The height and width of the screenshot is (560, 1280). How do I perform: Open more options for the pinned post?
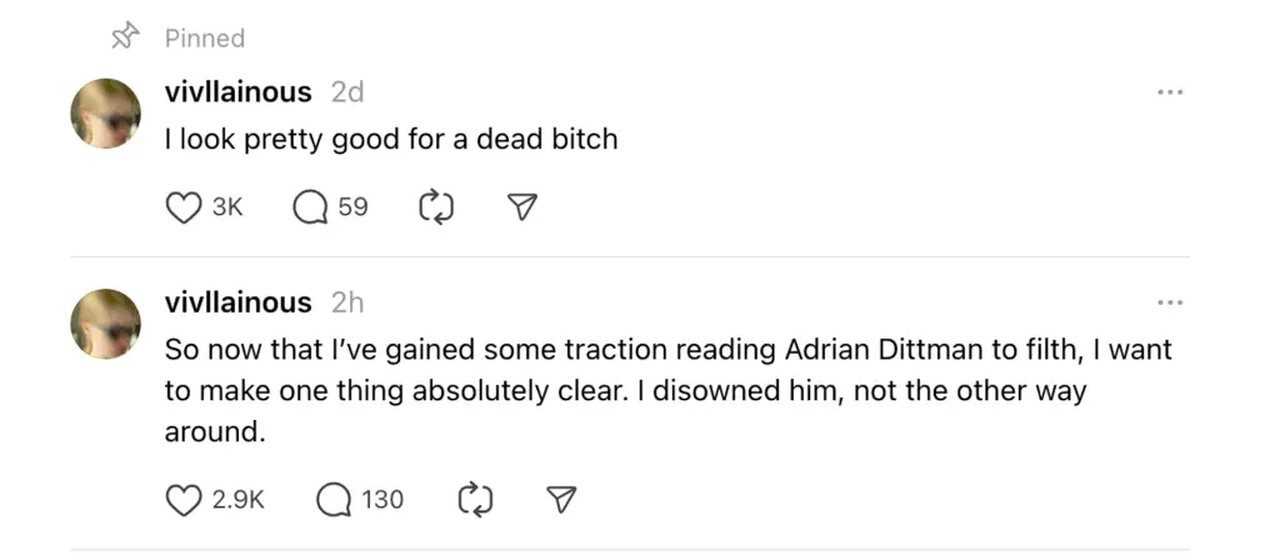click(x=1169, y=92)
